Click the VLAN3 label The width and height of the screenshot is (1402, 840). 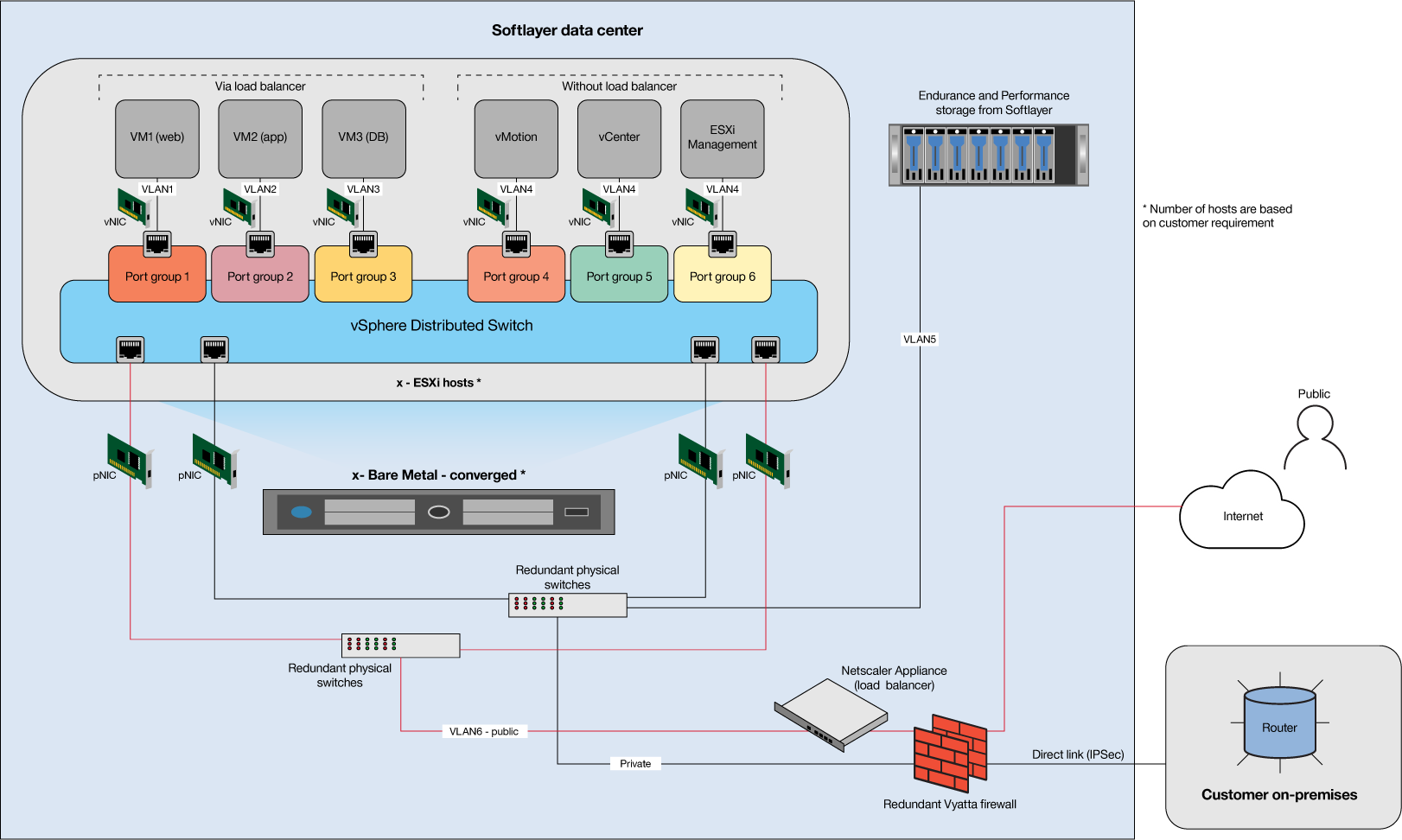coord(363,189)
